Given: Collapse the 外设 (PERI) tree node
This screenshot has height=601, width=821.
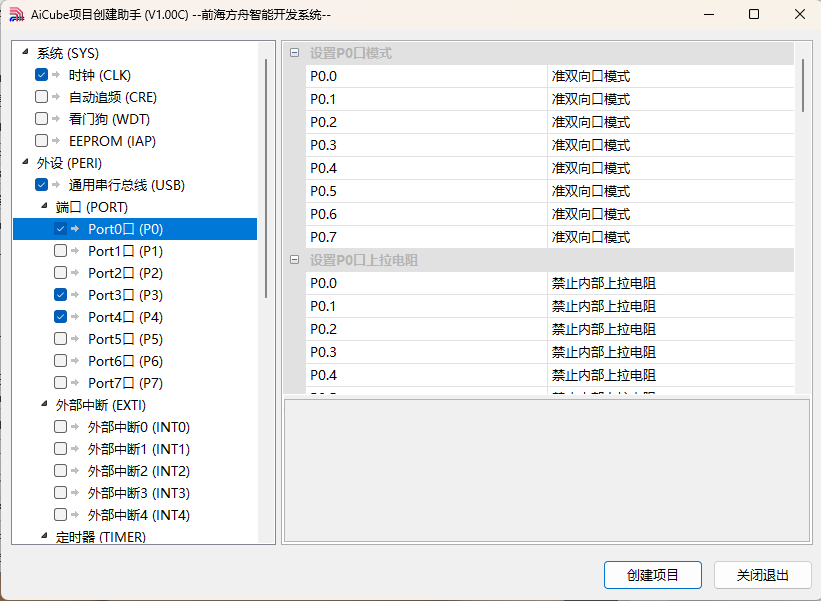Looking at the screenshot, I should coord(25,162).
